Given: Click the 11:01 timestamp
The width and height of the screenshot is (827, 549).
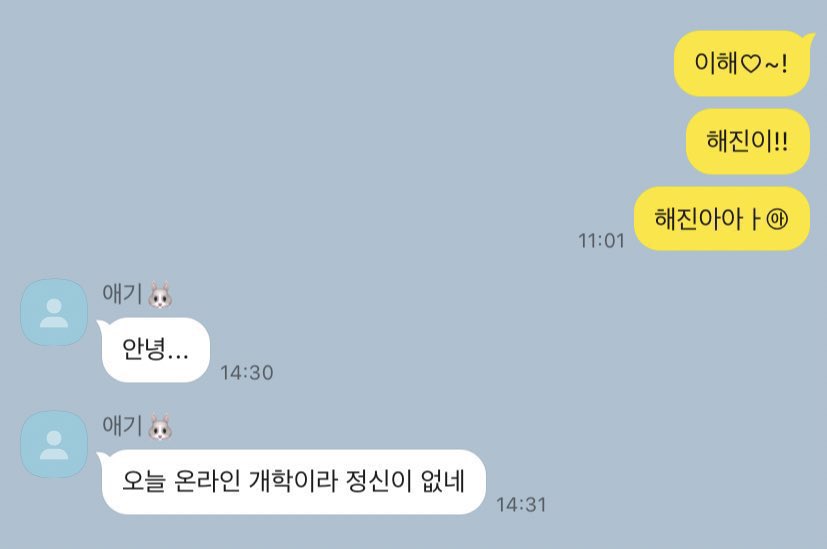Looking at the screenshot, I should point(601,240).
